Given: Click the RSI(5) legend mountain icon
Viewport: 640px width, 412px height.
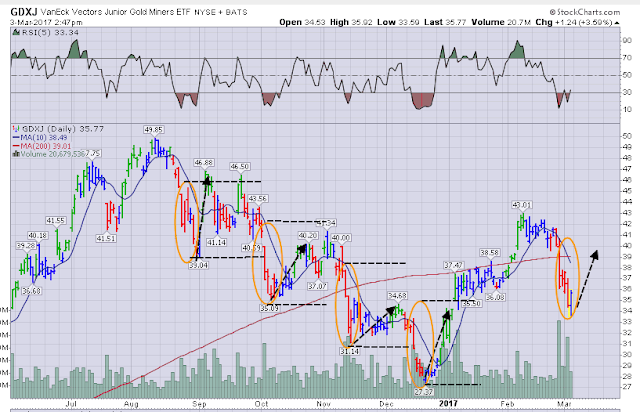Looking at the screenshot, I should point(16,32).
